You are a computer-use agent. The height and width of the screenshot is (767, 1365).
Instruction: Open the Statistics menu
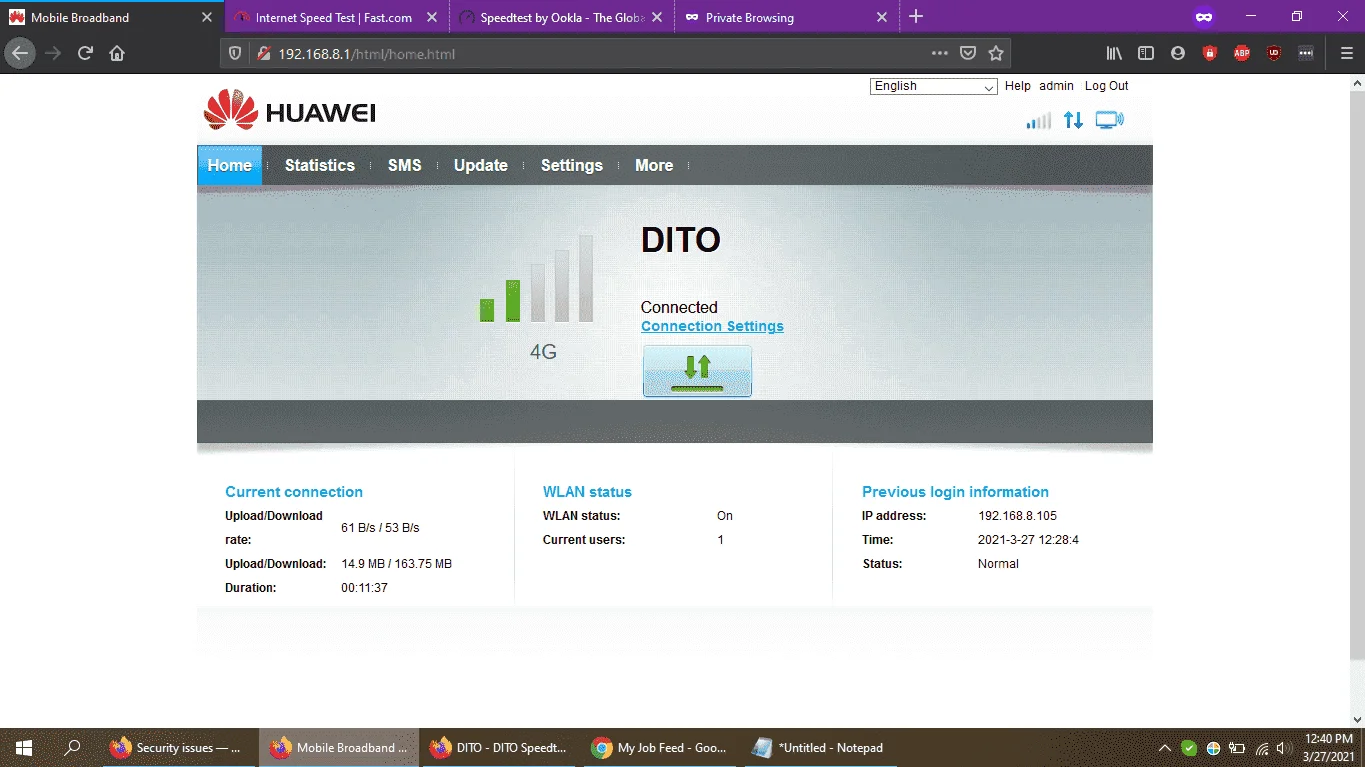(x=320, y=165)
